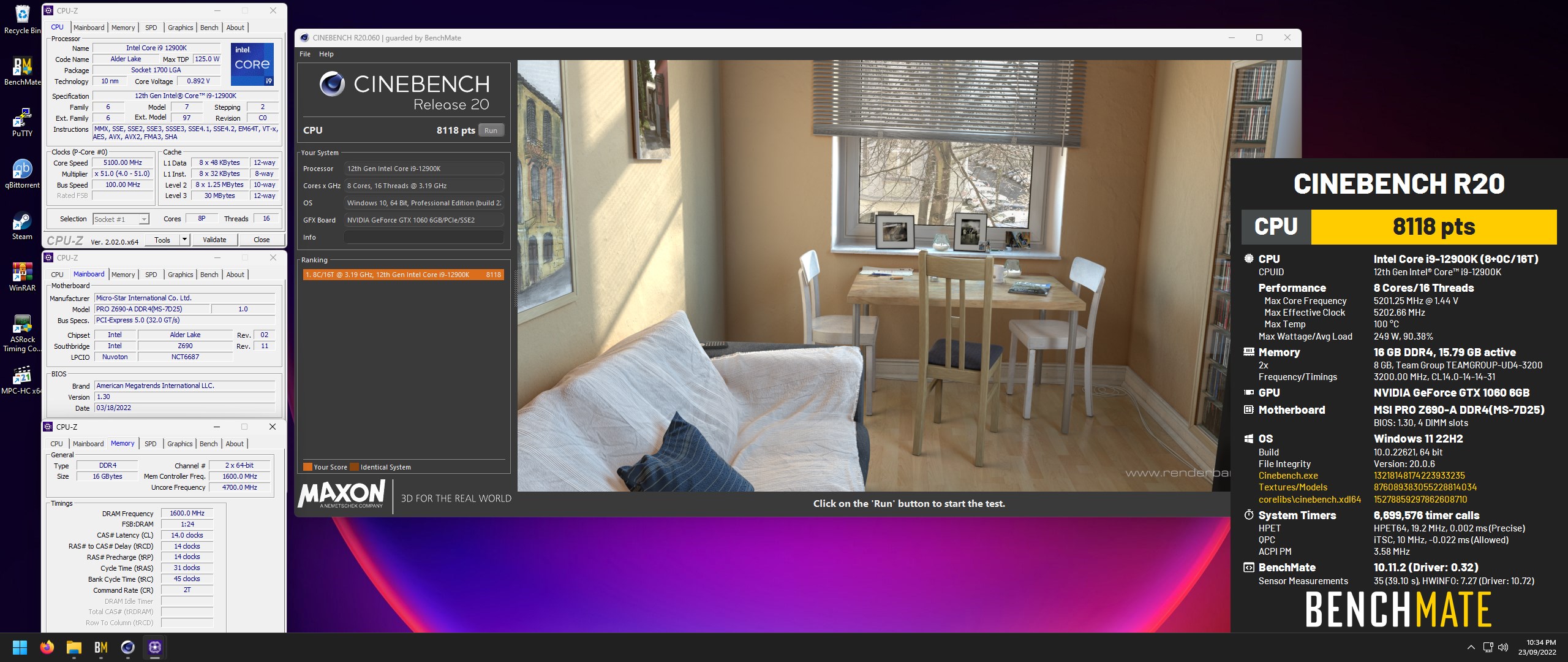Click the Identical System legend swatch
1568x662 pixels.
coord(354,467)
